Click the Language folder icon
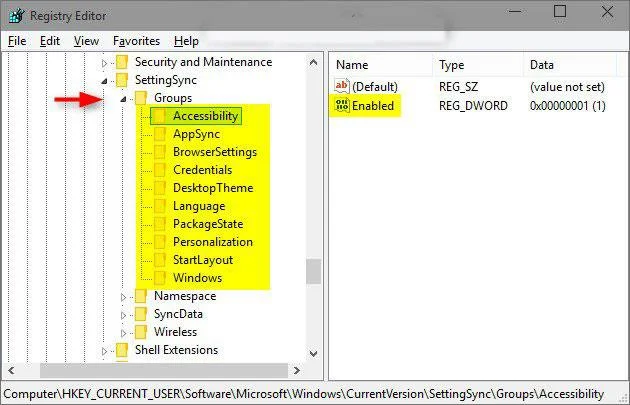 click(x=160, y=206)
